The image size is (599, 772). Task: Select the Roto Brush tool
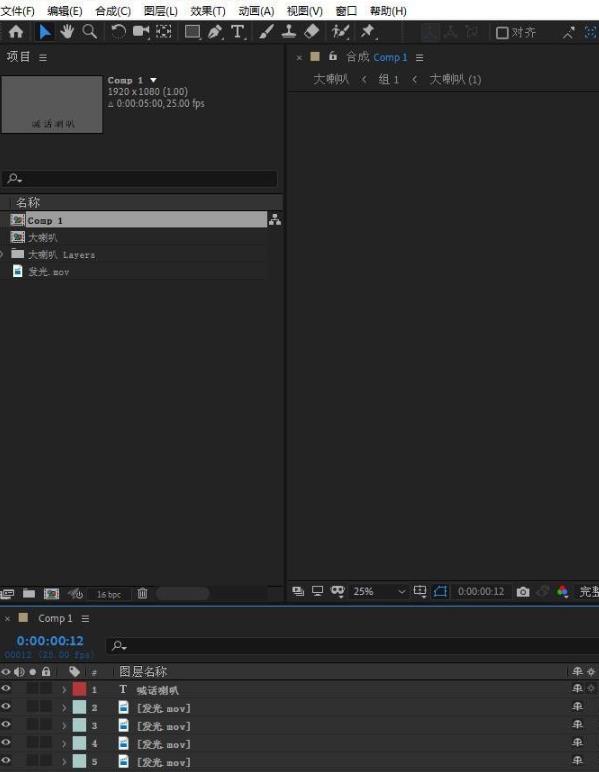[x=340, y=32]
